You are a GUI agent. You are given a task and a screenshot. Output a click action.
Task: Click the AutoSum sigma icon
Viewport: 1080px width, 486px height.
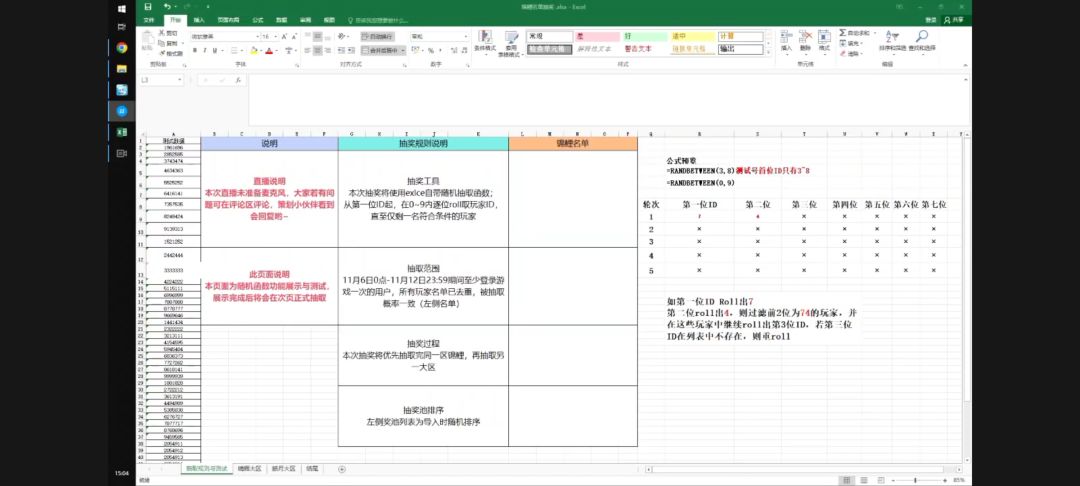click(843, 32)
